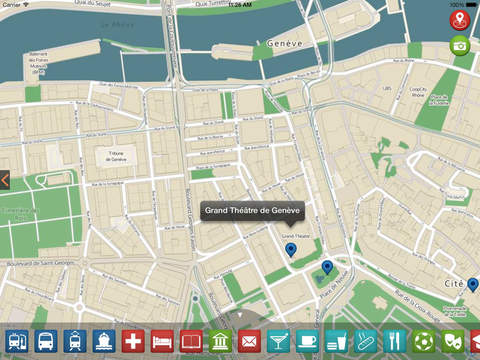Select the map pin at Place de Neuve
Screen dimensions: 480x360
click(327, 268)
